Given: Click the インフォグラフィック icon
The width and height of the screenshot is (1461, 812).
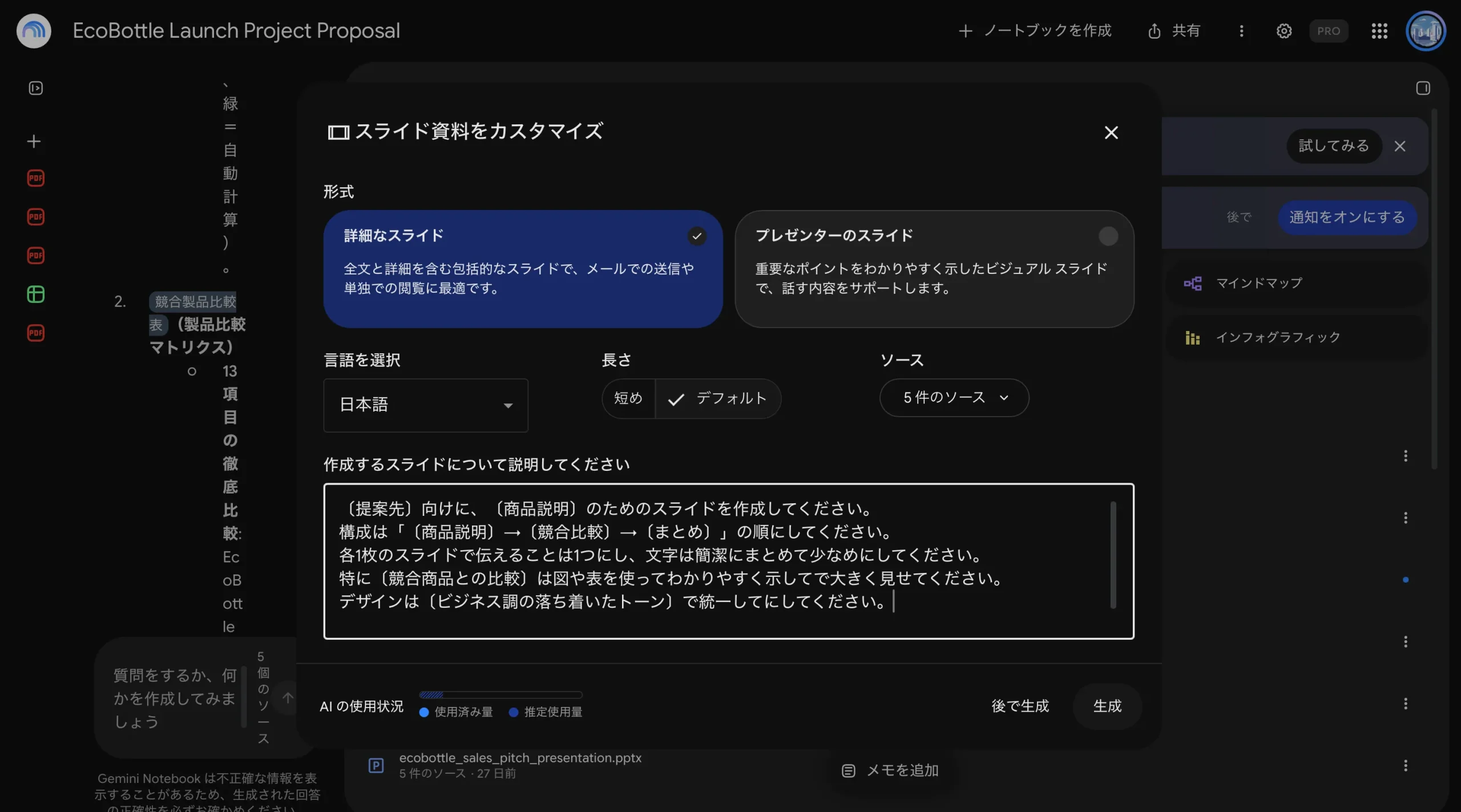Looking at the screenshot, I should [1193, 338].
